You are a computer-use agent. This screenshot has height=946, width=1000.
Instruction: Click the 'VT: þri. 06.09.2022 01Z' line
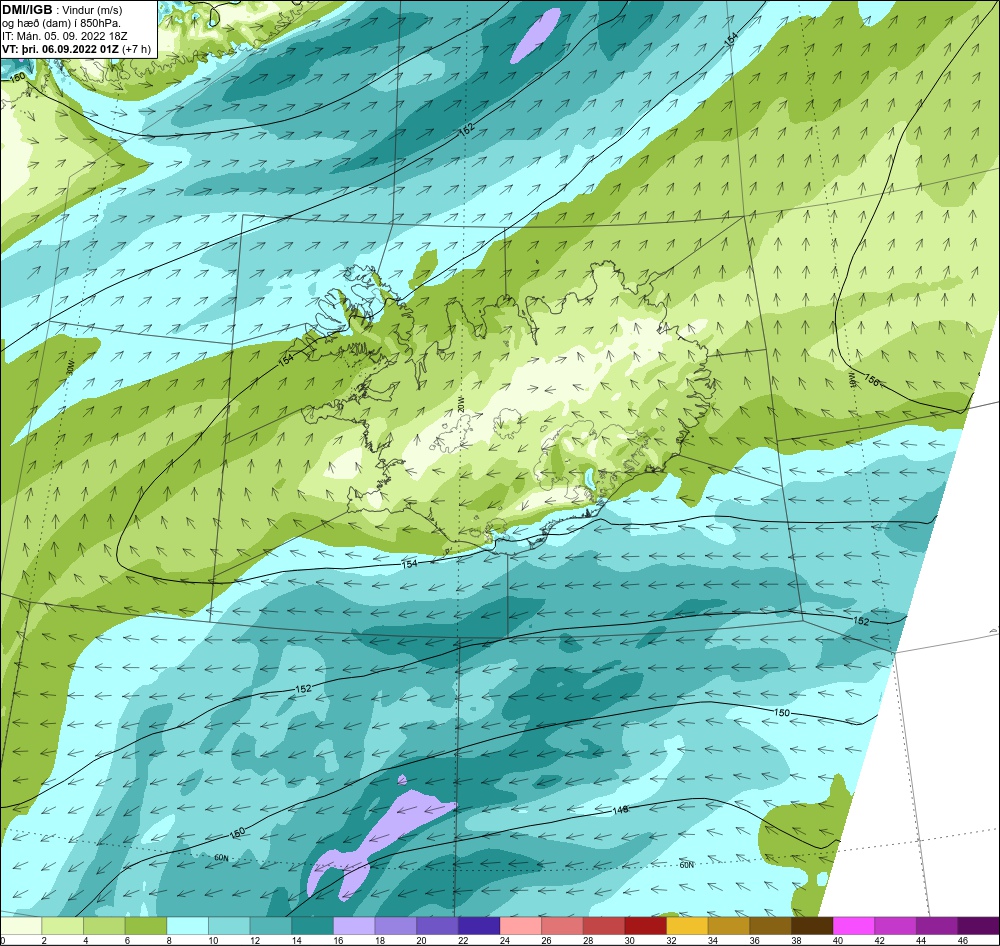click(61, 49)
